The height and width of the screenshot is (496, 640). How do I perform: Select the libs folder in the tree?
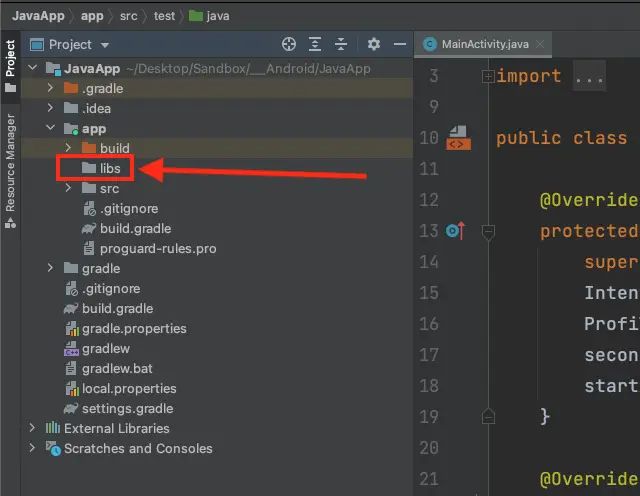coord(101,168)
